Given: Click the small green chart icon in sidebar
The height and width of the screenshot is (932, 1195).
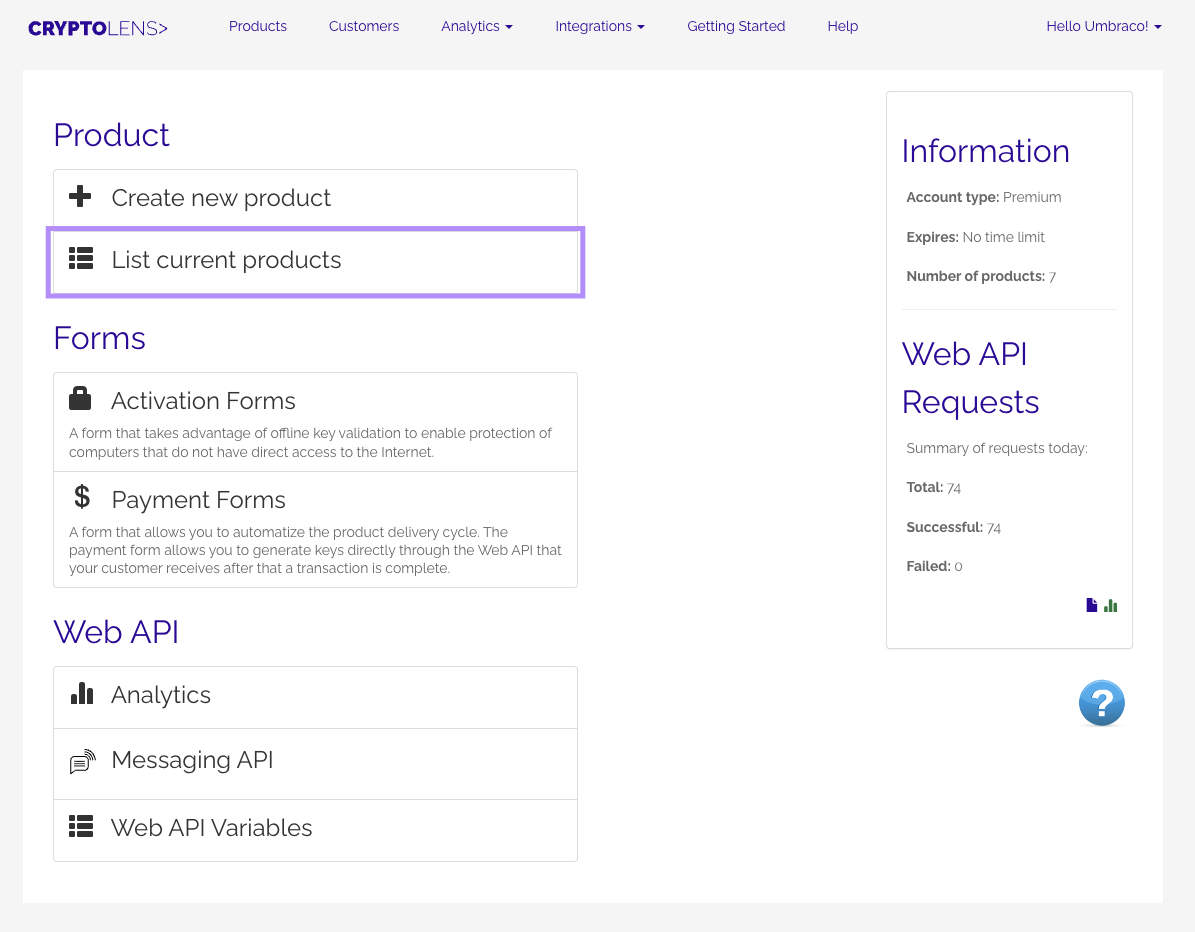Looking at the screenshot, I should coord(1110,605).
